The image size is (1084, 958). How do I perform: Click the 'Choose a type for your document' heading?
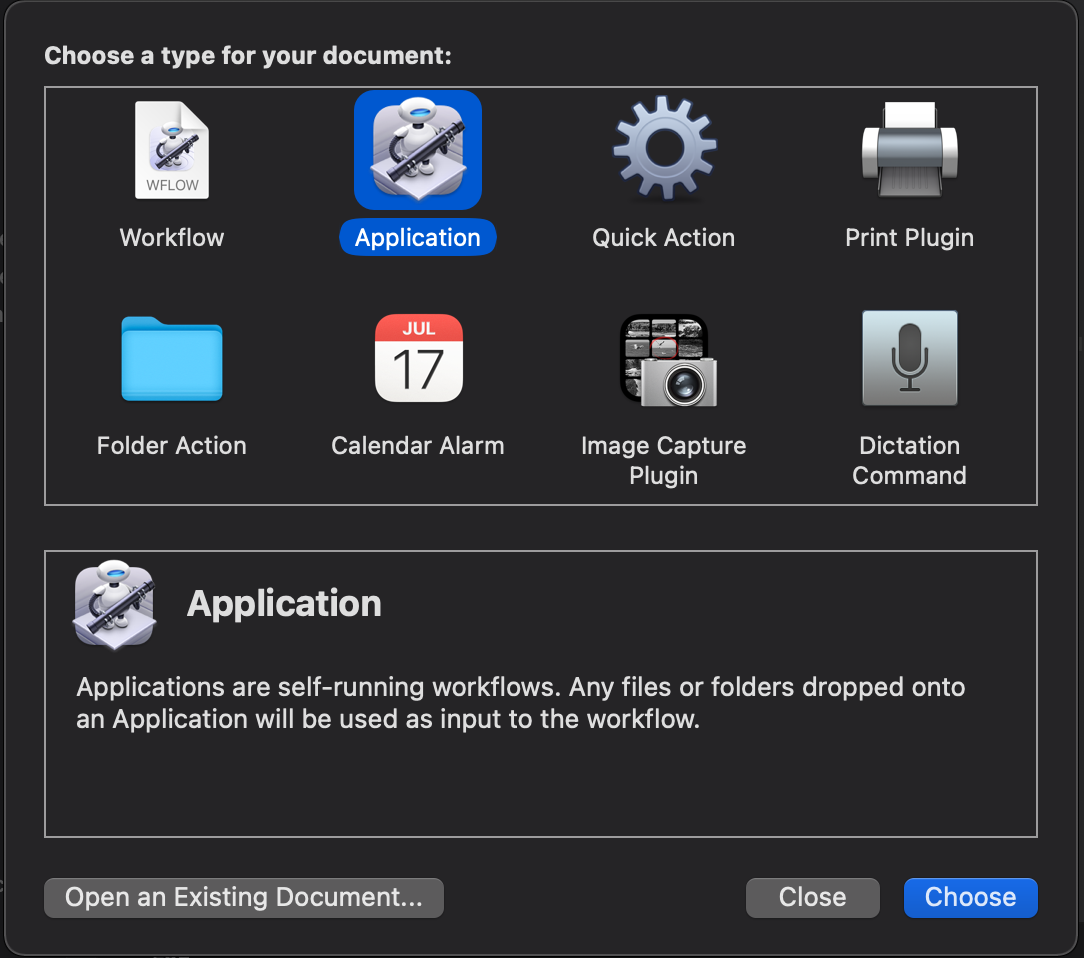click(247, 55)
